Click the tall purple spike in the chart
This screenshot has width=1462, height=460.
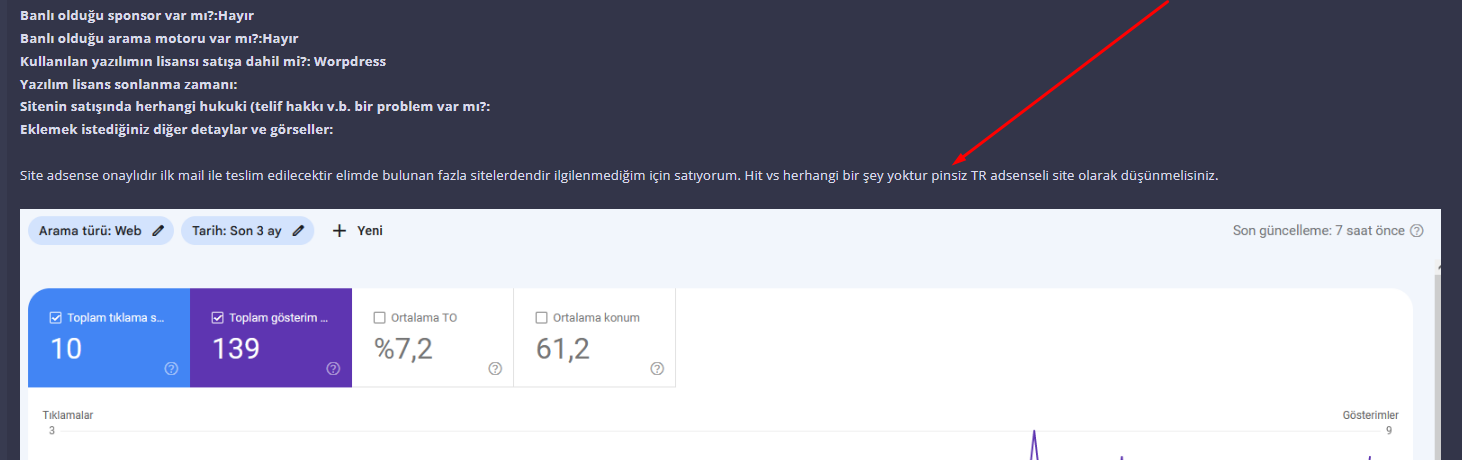pos(1034,444)
